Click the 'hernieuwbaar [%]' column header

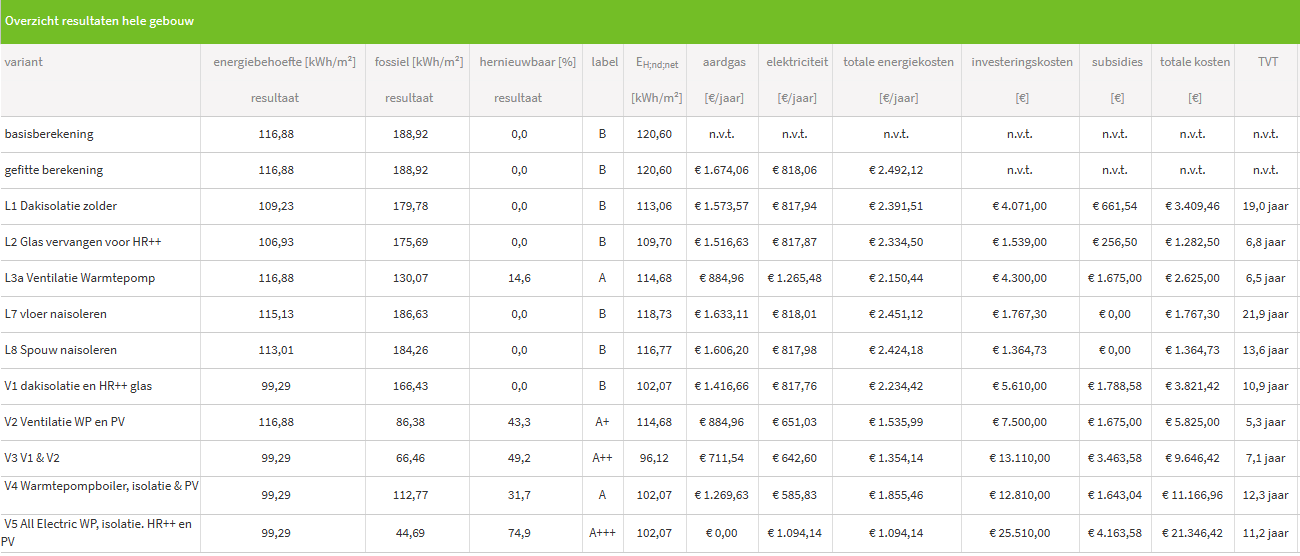pyautogui.click(x=527, y=62)
